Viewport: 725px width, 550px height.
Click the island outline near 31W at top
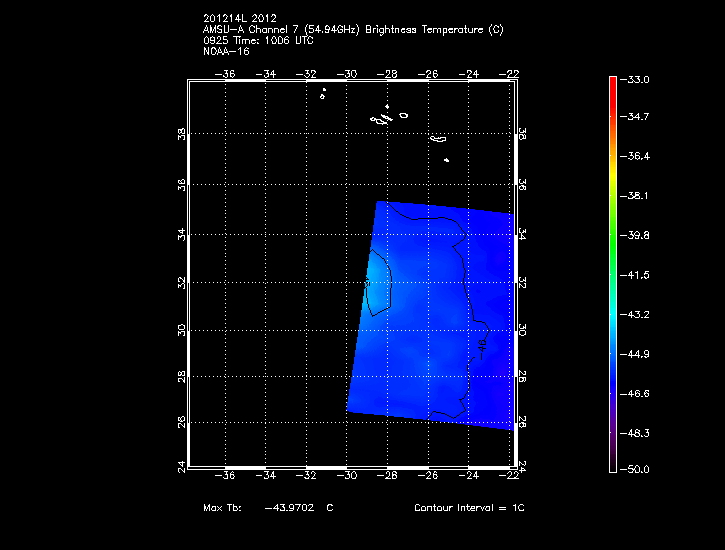click(323, 95)
